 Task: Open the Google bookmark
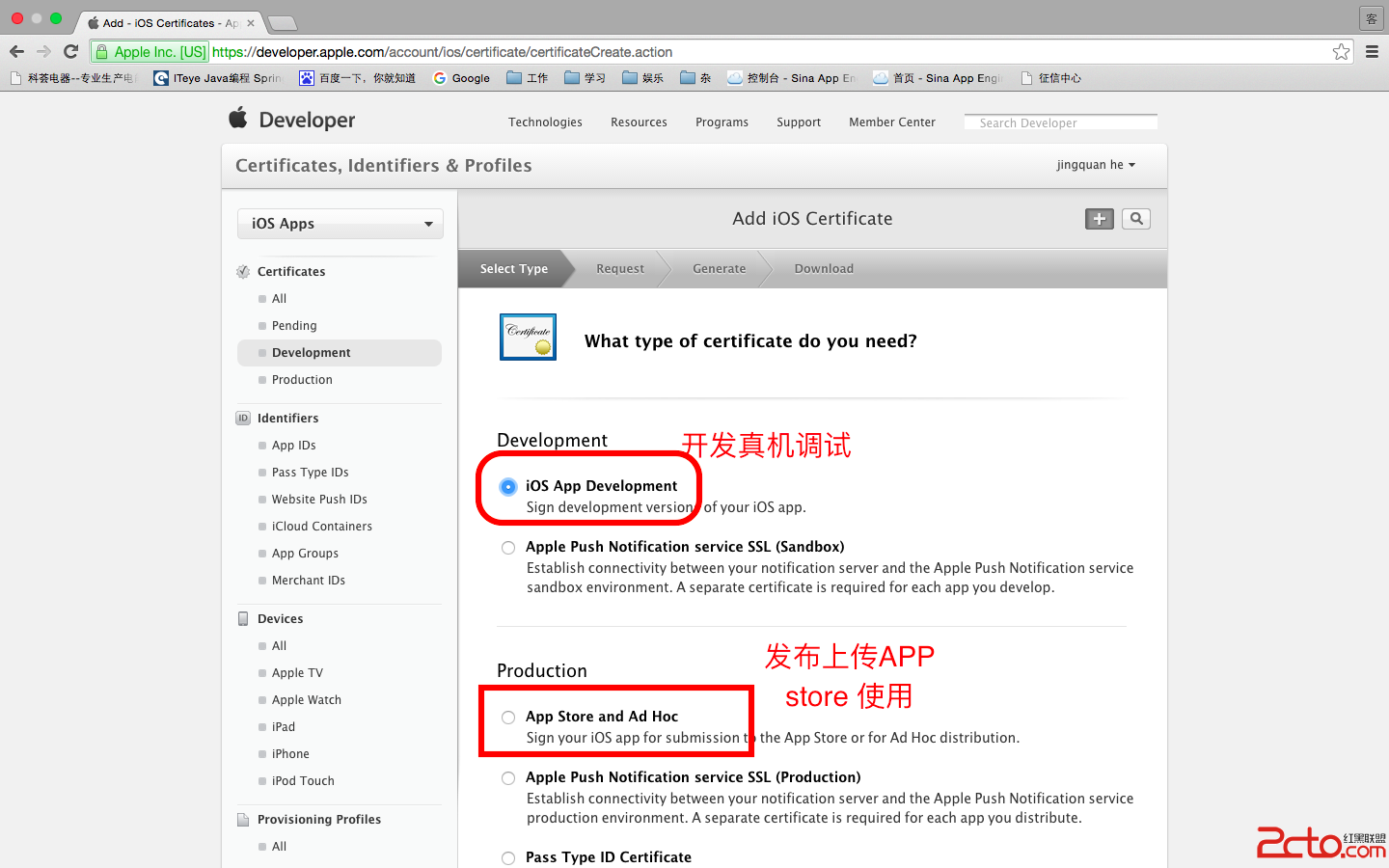point(461,78)
